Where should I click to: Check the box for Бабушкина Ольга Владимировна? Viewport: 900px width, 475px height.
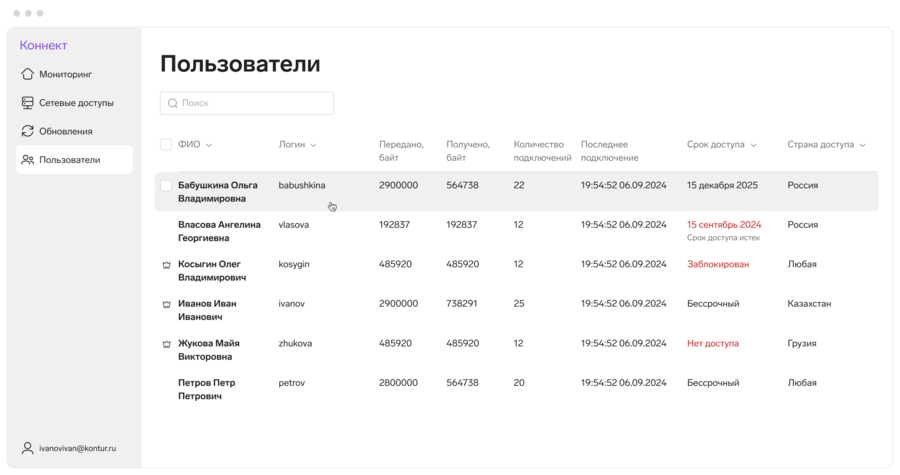(x=166, y=186)
